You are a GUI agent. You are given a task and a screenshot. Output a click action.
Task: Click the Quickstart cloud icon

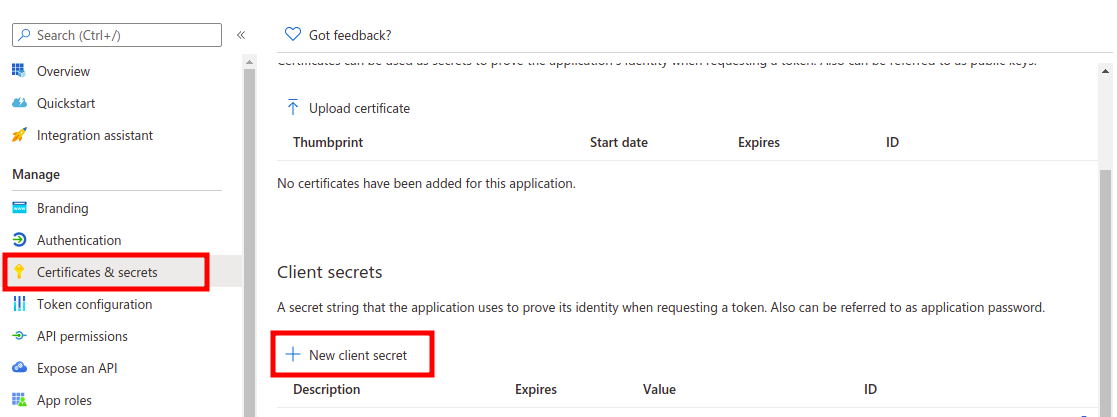(18, 103)
